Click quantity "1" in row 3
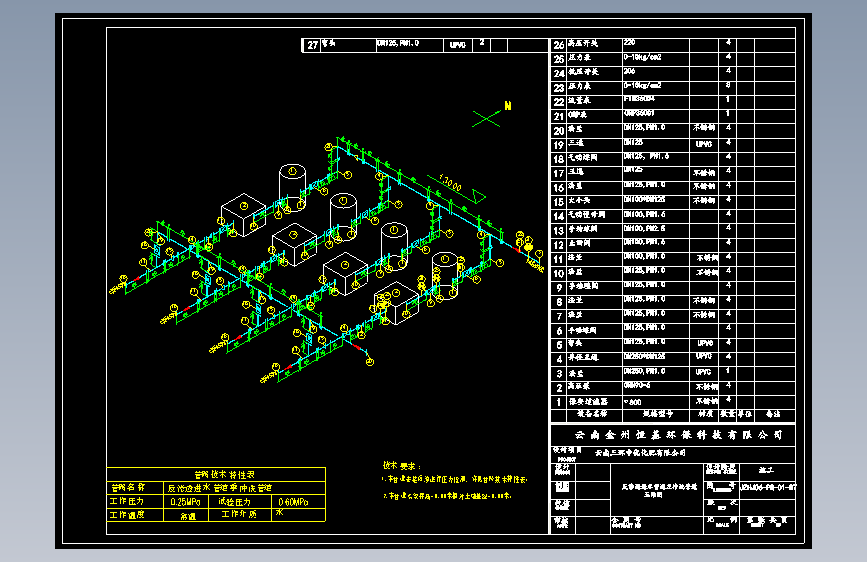The width and height of the screenshot is (867, 562). 728,371
